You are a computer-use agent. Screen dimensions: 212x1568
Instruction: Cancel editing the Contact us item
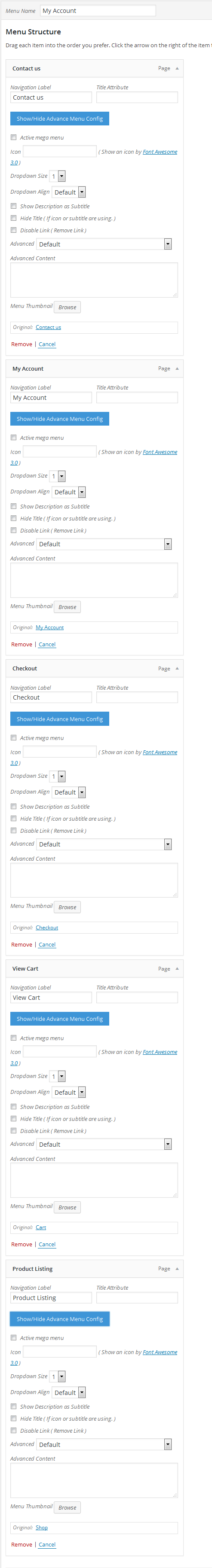(x=47, y=344)
